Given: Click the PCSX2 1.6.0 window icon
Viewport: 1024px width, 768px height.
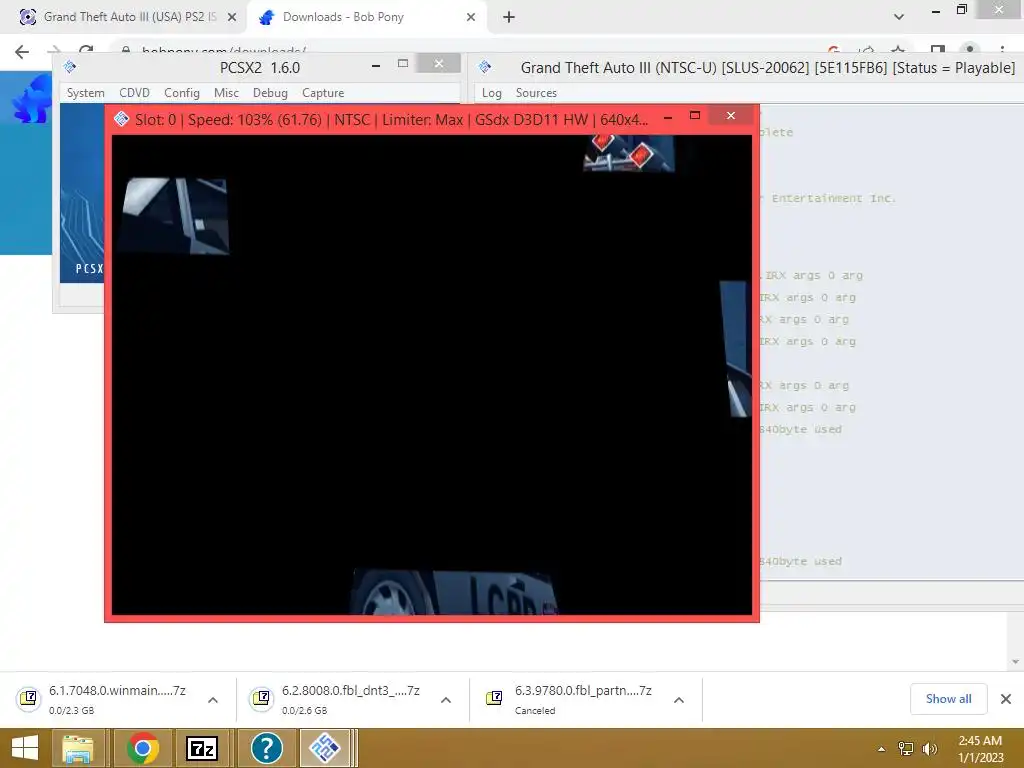Looking at the screenshot, I should coord(70,67).
